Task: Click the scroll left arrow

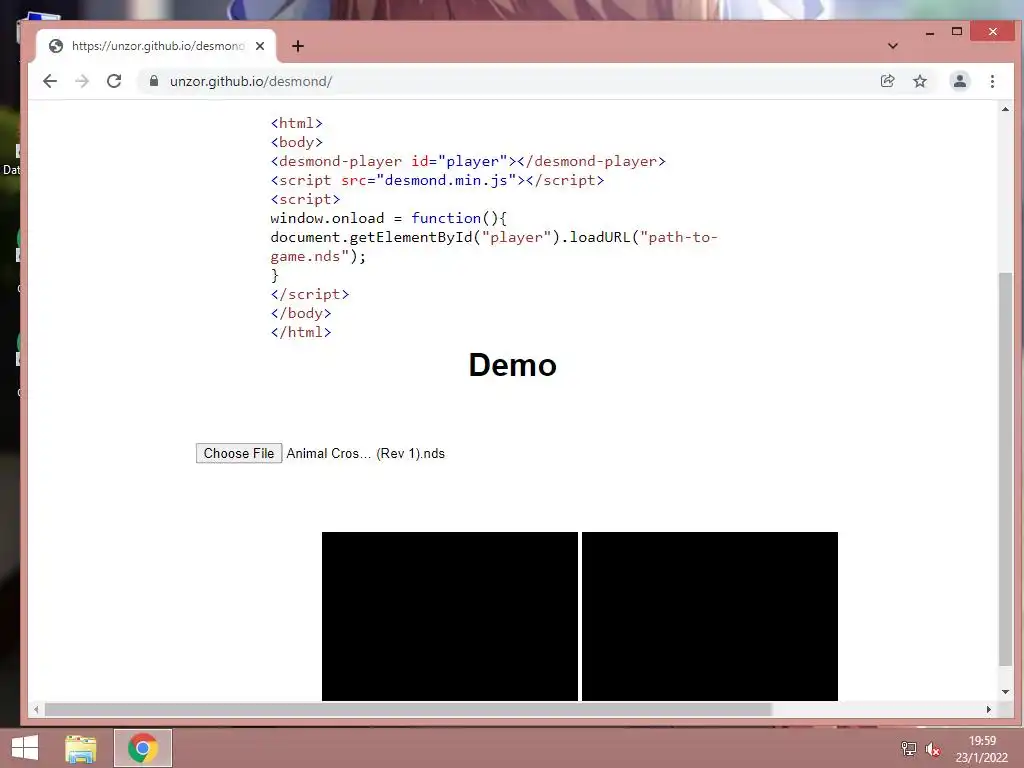Action: [x=36, y=709]
